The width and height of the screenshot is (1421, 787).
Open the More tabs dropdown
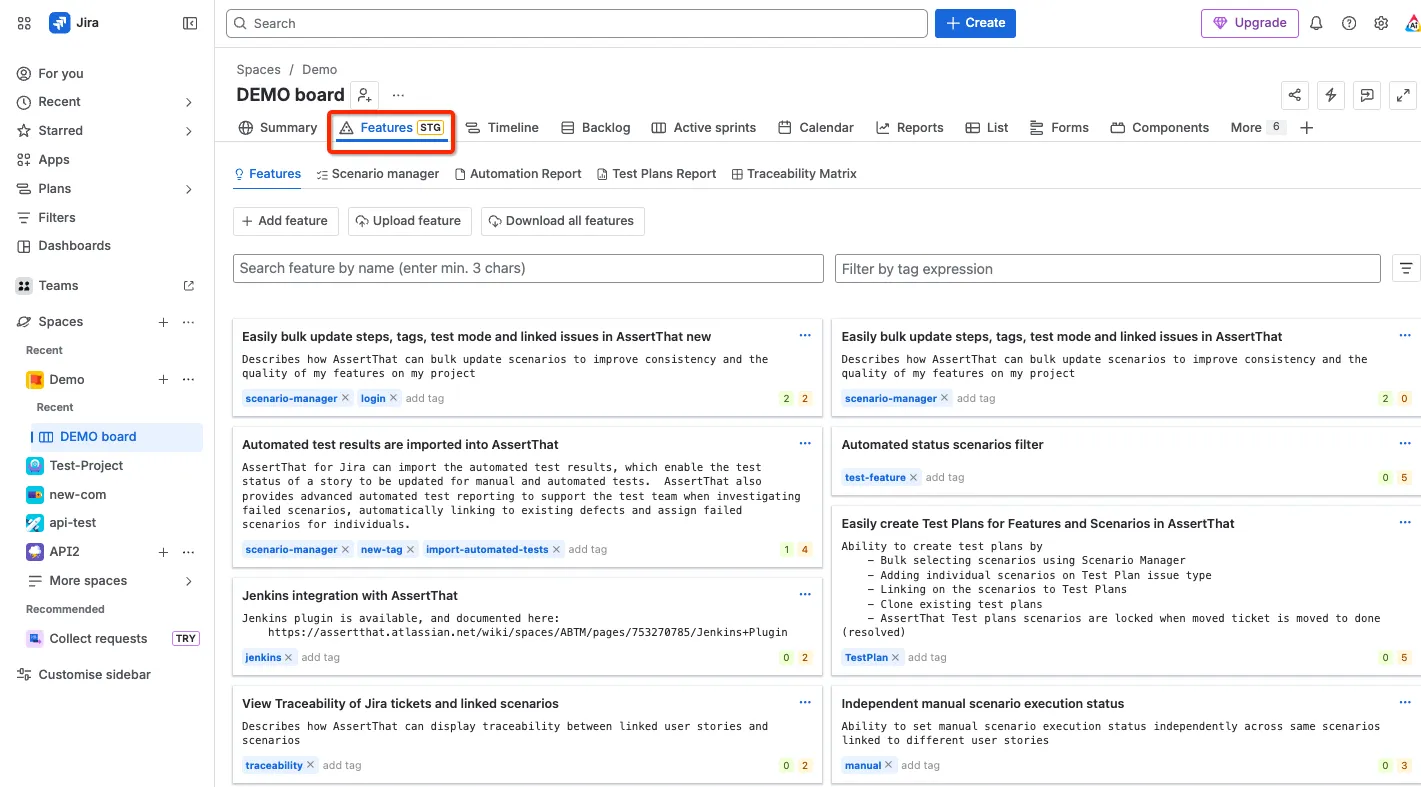pos(1257,127)
